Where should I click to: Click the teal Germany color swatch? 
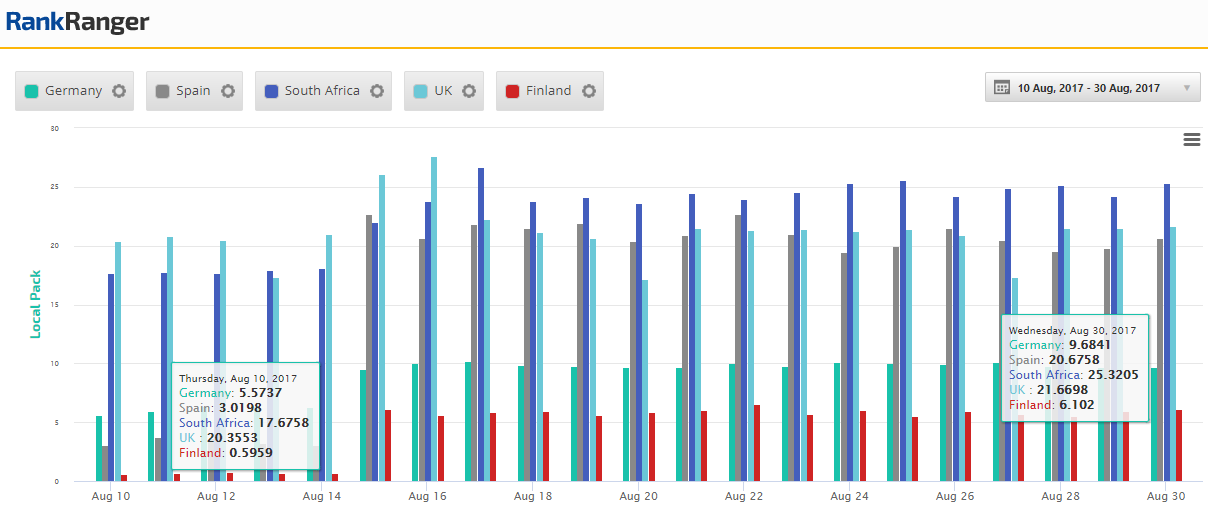pyautogui.click(x=32, y=91)
